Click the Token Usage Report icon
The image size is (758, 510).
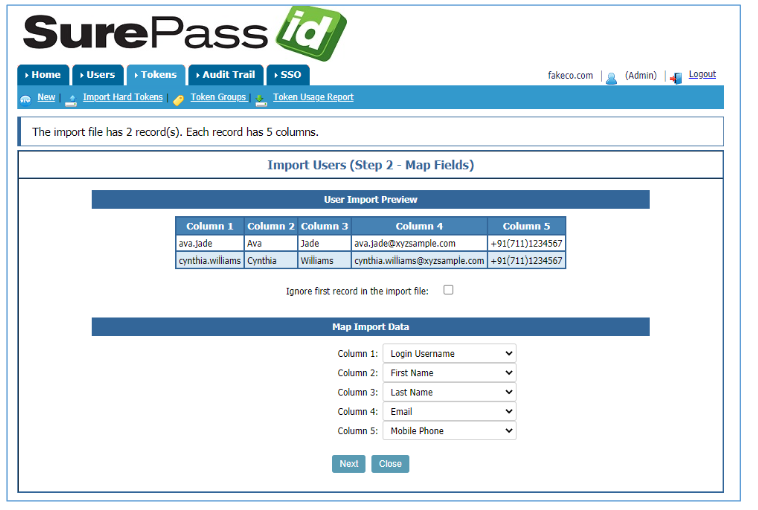tap(261, 100)
